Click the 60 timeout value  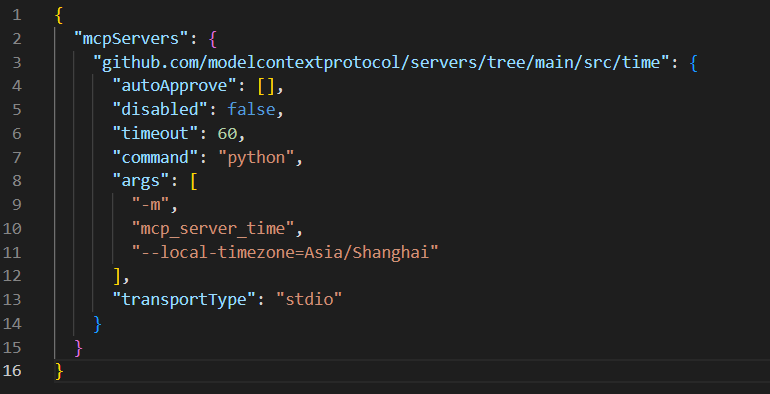point(227,134)
